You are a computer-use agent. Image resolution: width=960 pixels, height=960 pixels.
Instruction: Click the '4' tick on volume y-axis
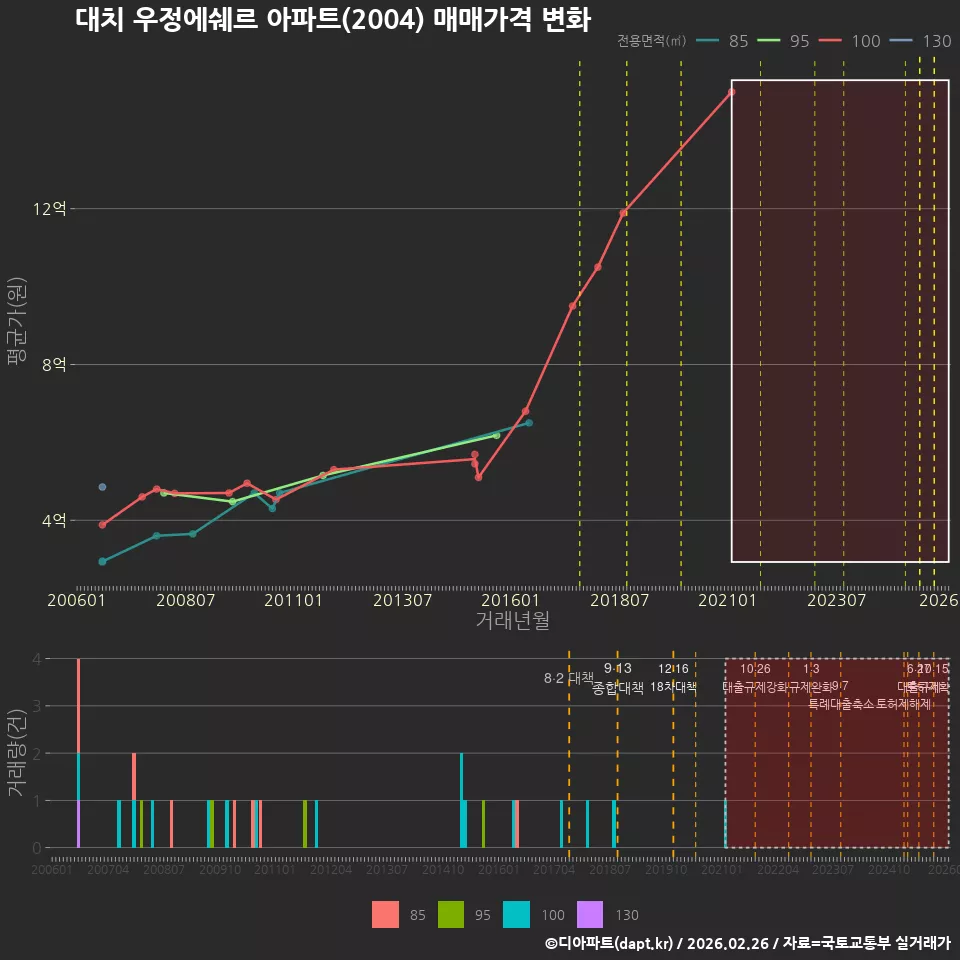[x=37, y=659]
